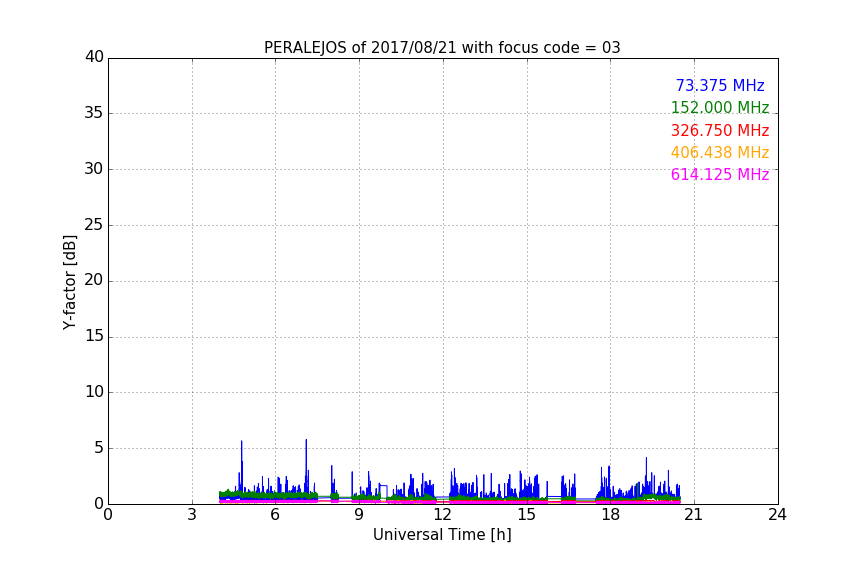
Task: Click the y-axis tick label 25
Action: [94, 225]
